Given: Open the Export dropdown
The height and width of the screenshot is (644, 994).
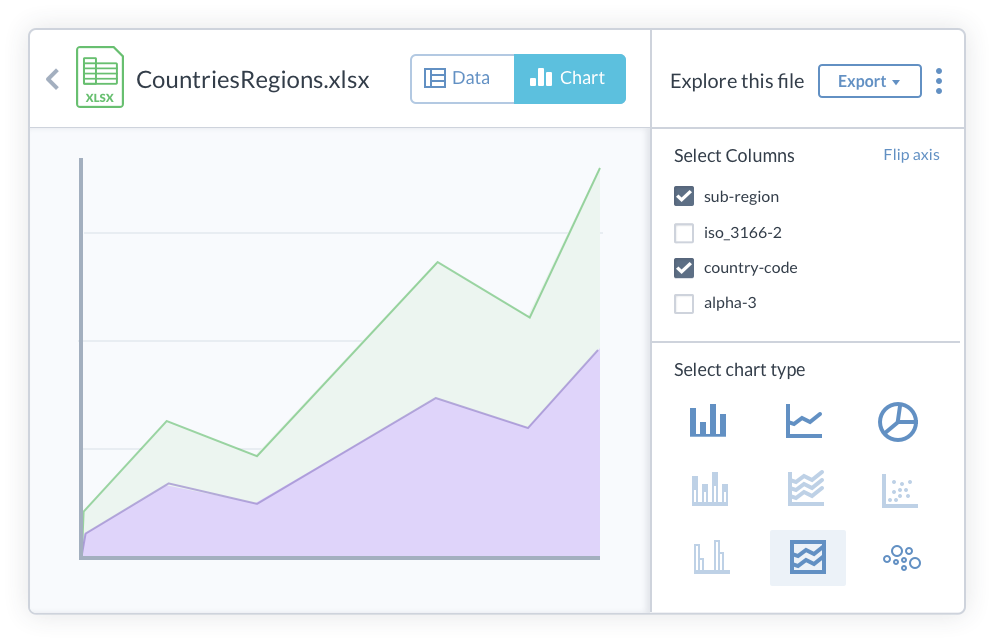Looking at the screenshot, I should (x=869, y=81).
